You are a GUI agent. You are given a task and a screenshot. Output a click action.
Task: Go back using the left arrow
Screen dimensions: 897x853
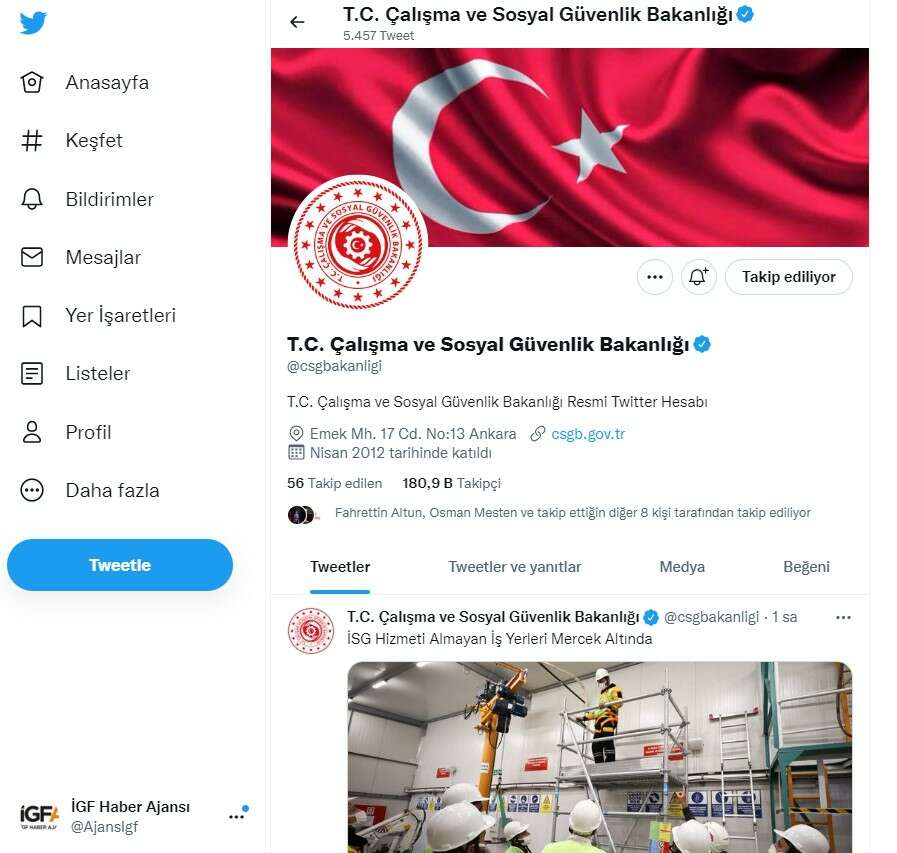(x=297, y=22)
